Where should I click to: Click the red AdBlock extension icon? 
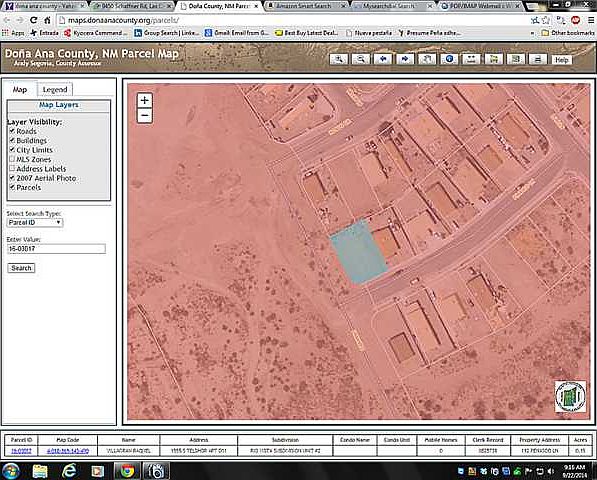pos(576,20)
